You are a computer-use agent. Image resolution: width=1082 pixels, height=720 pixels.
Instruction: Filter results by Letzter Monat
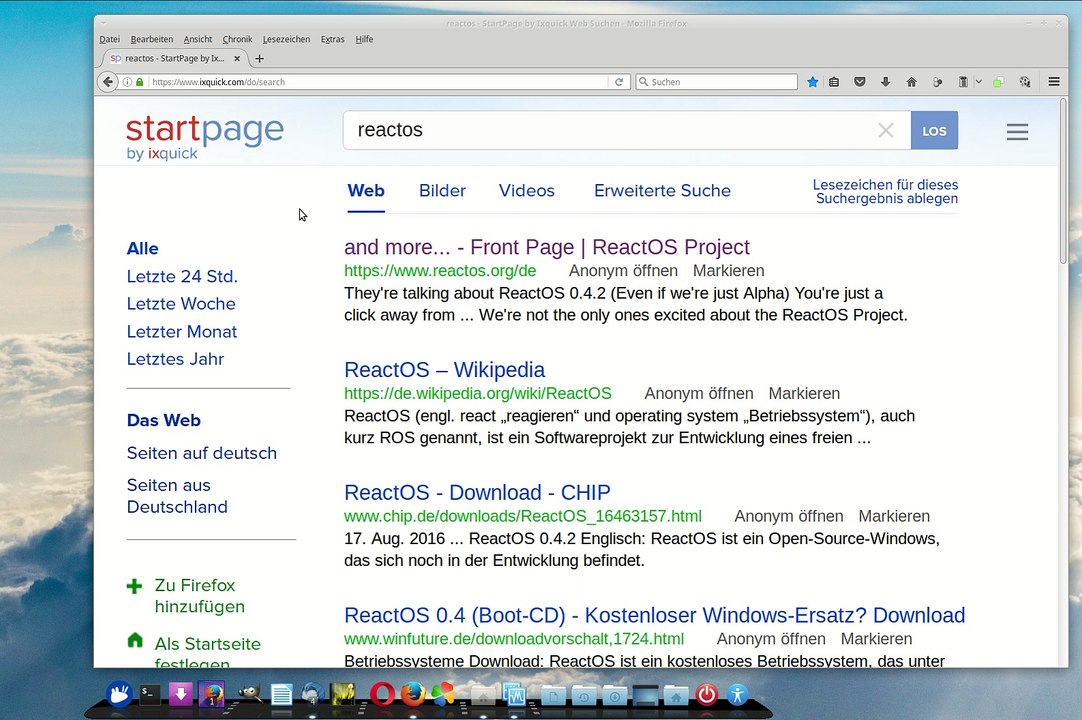[x=181, y=332]
